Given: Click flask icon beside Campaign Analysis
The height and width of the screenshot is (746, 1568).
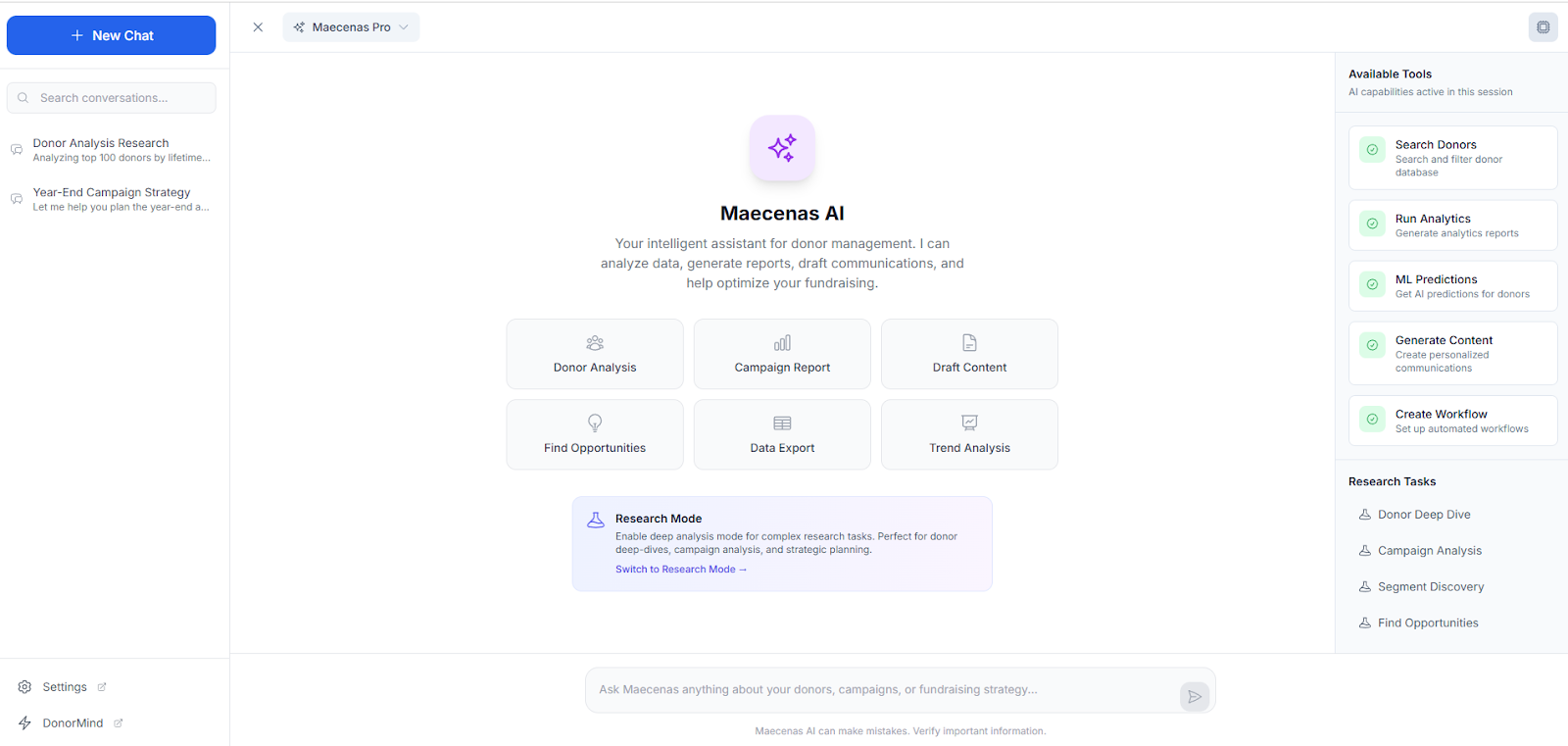Looking at the screenshot, I should (x=1364, y=551).
